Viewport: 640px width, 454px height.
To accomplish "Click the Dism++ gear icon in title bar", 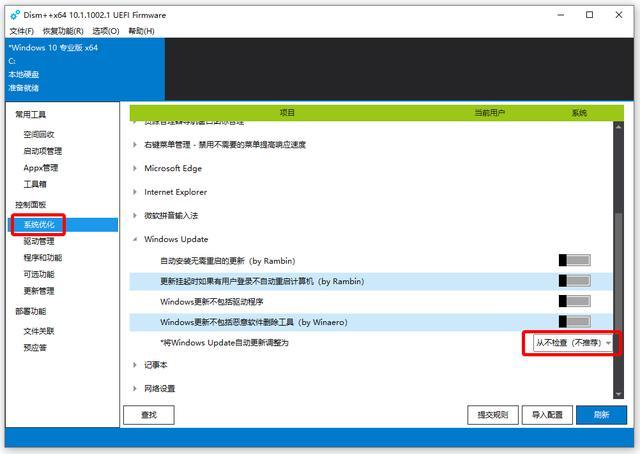I will point(15,15).
